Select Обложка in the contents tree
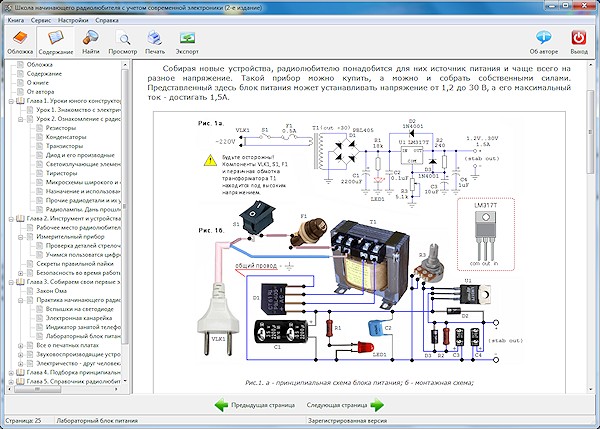Image resolution: width=600 pixels, height=429 pixels. pos(39,65)
